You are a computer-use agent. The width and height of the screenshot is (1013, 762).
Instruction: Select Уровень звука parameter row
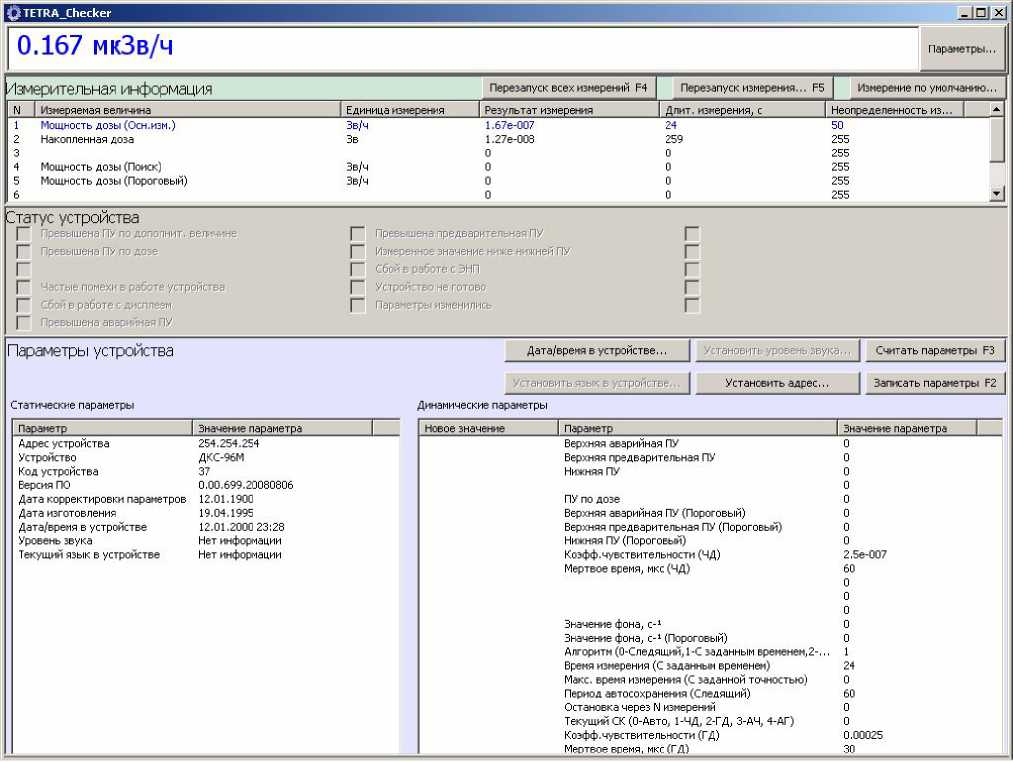[205, 541]
